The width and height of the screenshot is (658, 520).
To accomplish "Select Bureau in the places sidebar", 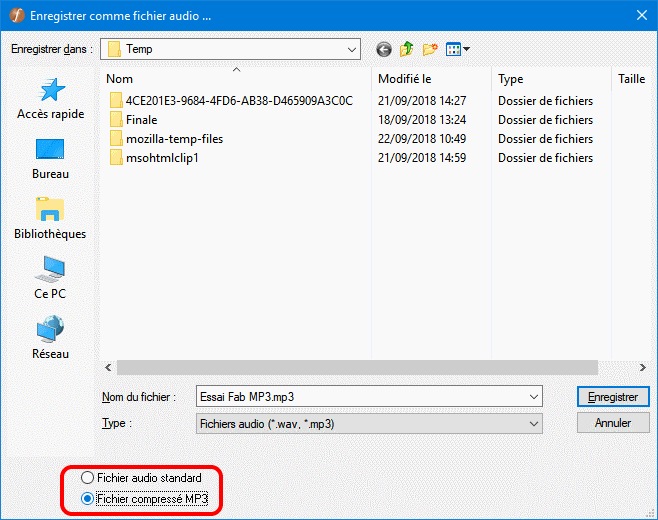I will pos(51,158).
